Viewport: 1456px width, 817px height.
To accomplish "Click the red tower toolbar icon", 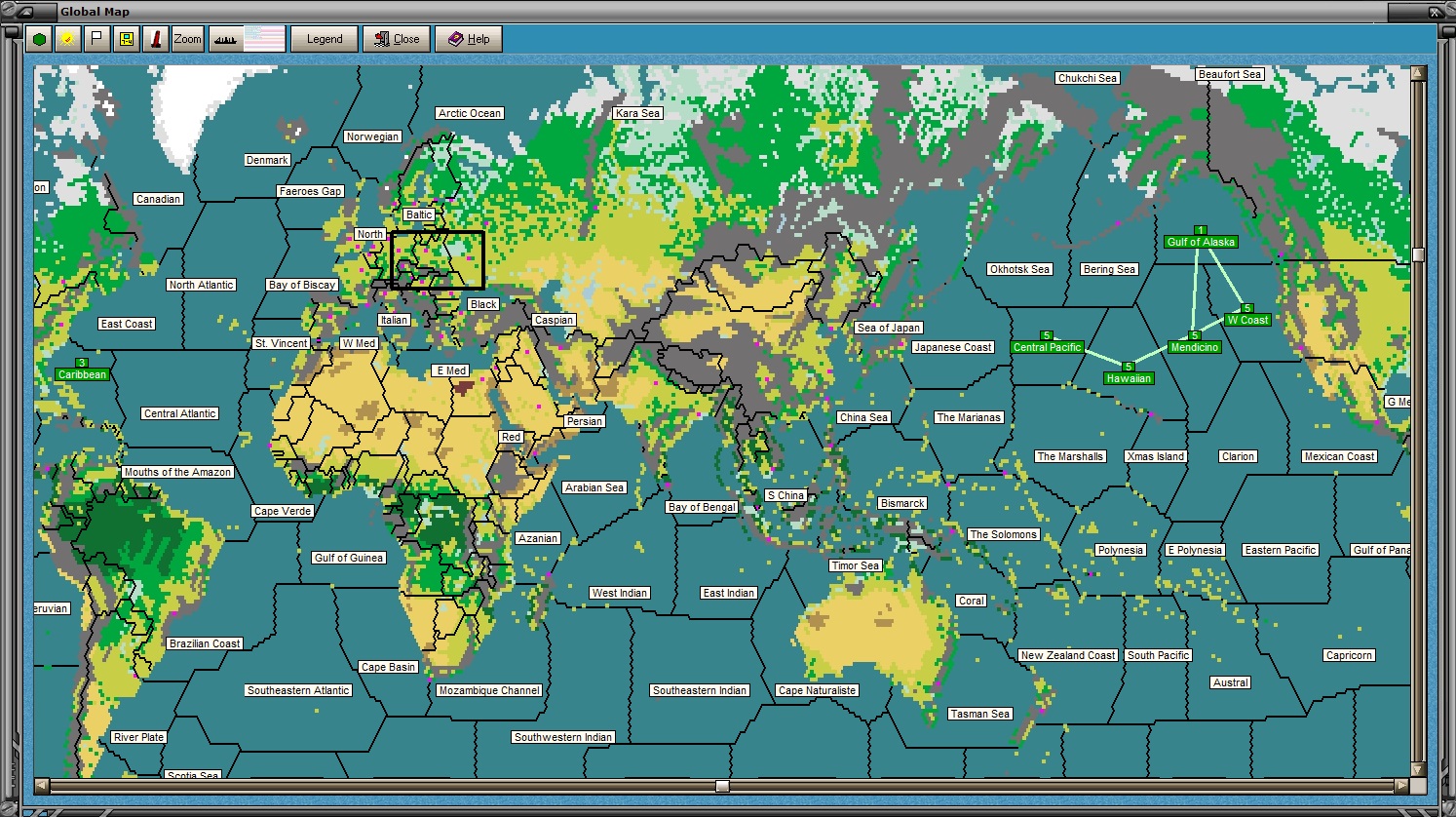I will point(155,39).
